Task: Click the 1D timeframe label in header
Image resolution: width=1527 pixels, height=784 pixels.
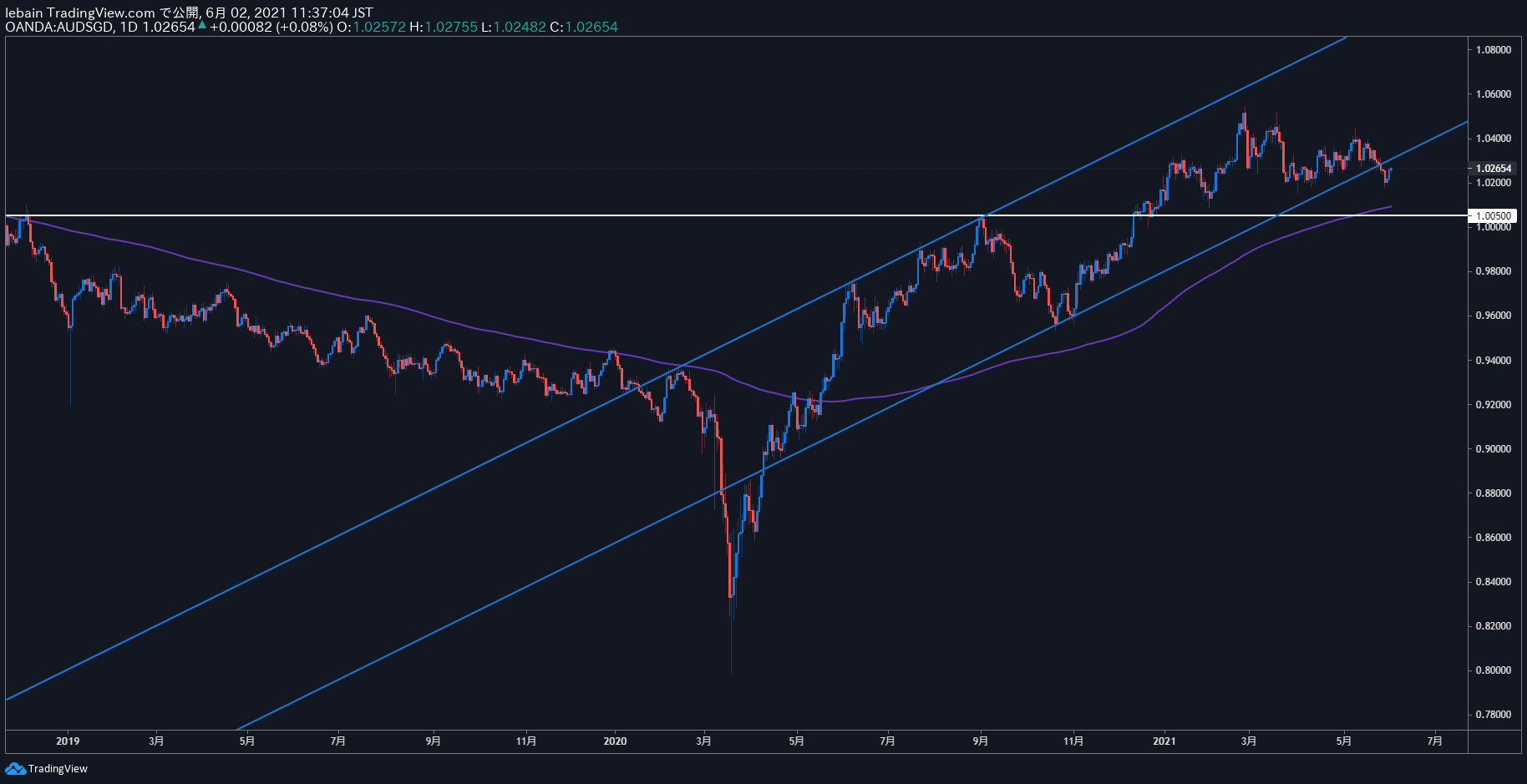Action: click(129, 27)
